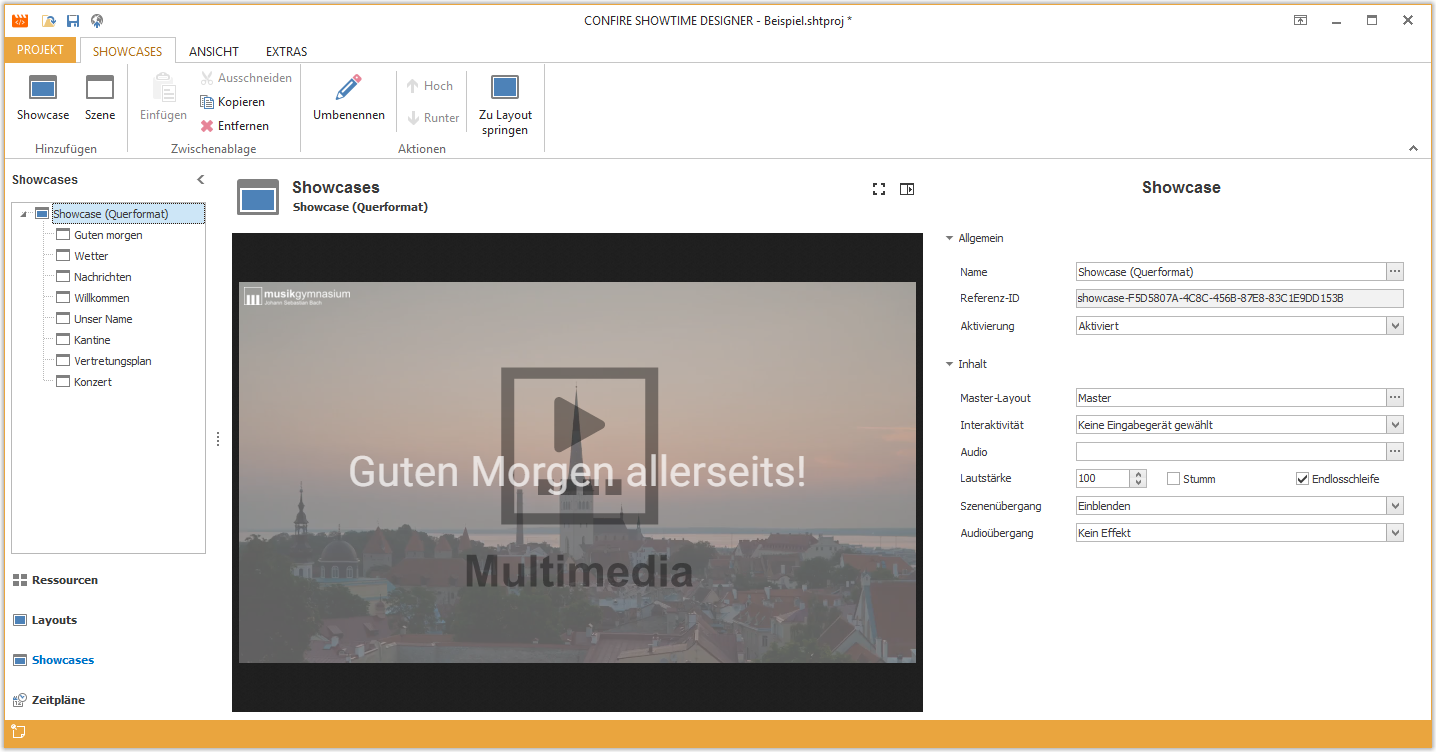Enable the Stumm checkbox
Screen dimensions: 1436x752
click(x=1174, y=479)
